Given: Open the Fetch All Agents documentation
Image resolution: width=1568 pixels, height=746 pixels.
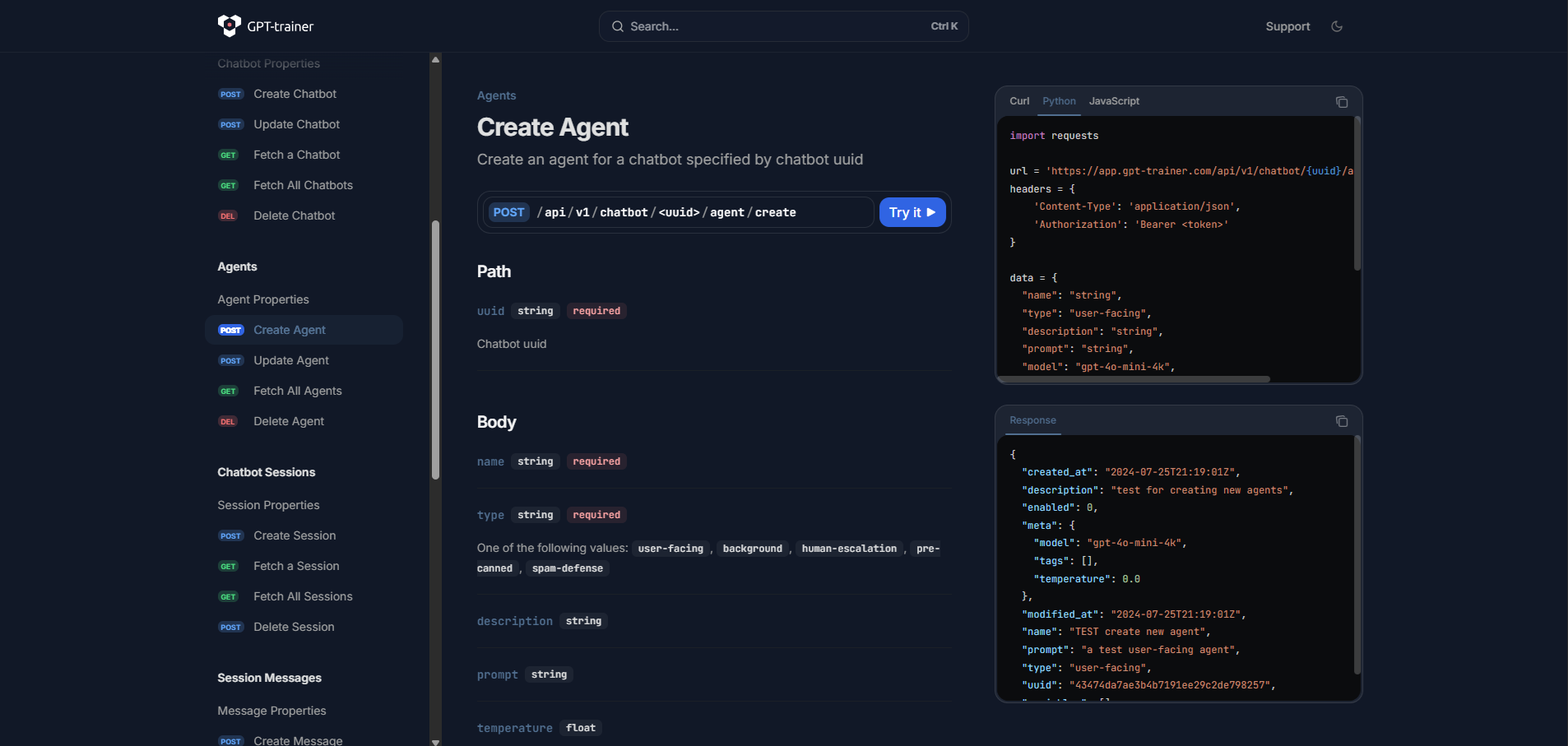Looking at the screenshot, I should (x=297, y=391).
